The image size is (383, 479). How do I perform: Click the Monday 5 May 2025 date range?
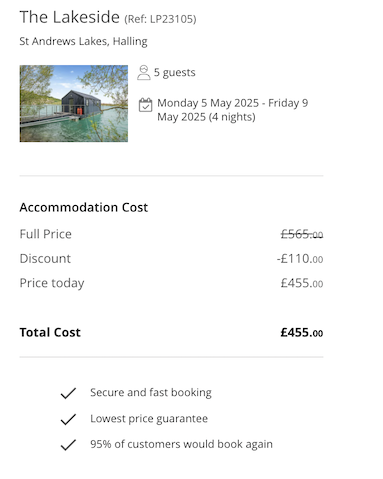[x=233, y=110]
